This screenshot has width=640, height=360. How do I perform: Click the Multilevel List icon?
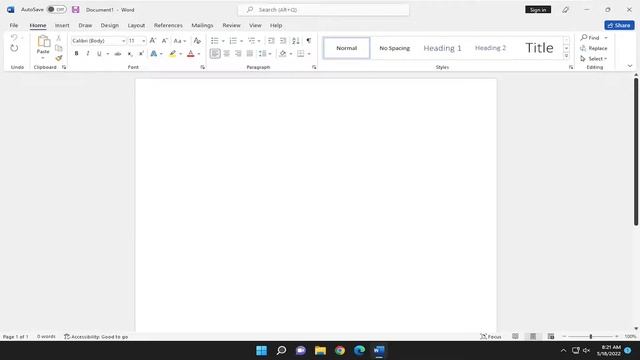(251, 40)
